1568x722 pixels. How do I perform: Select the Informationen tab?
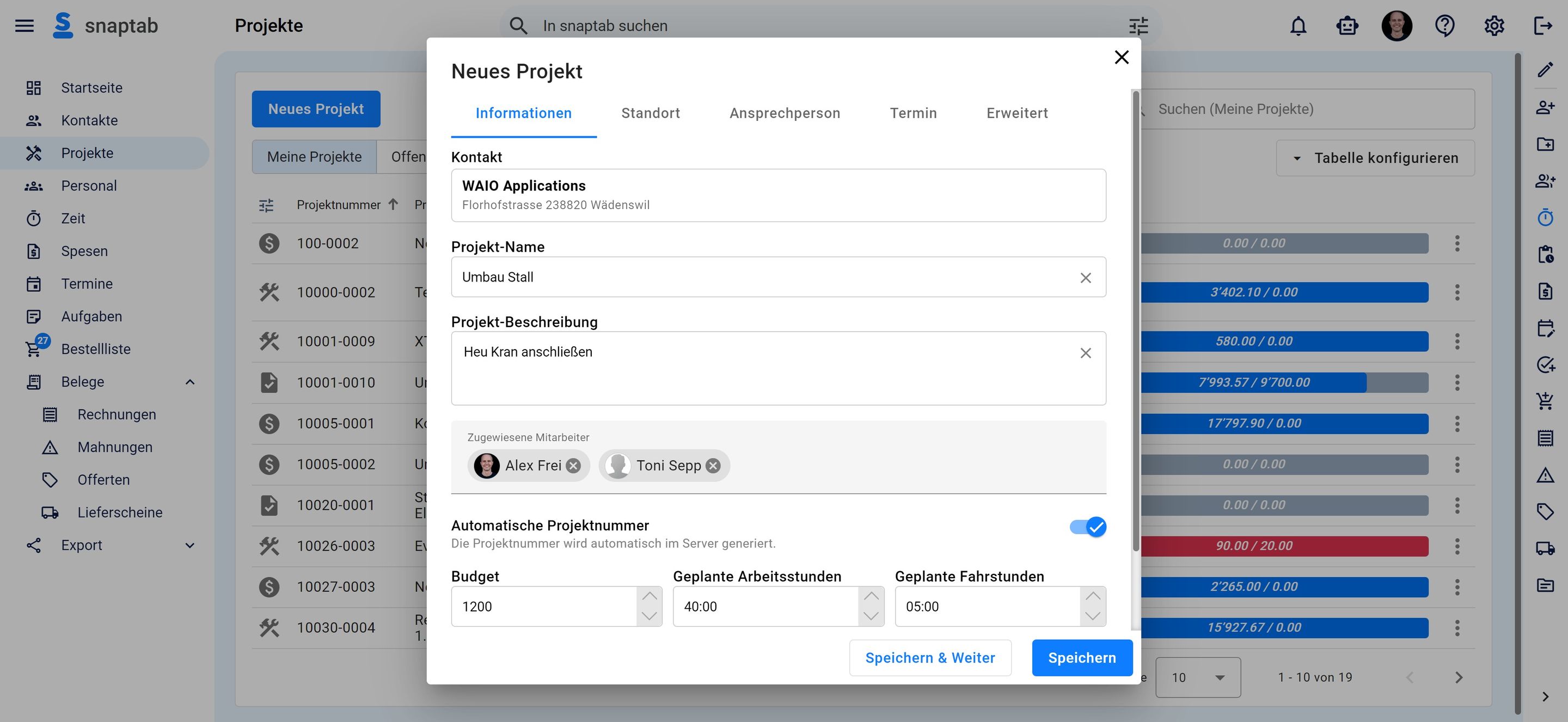click(x=523, y=113)
